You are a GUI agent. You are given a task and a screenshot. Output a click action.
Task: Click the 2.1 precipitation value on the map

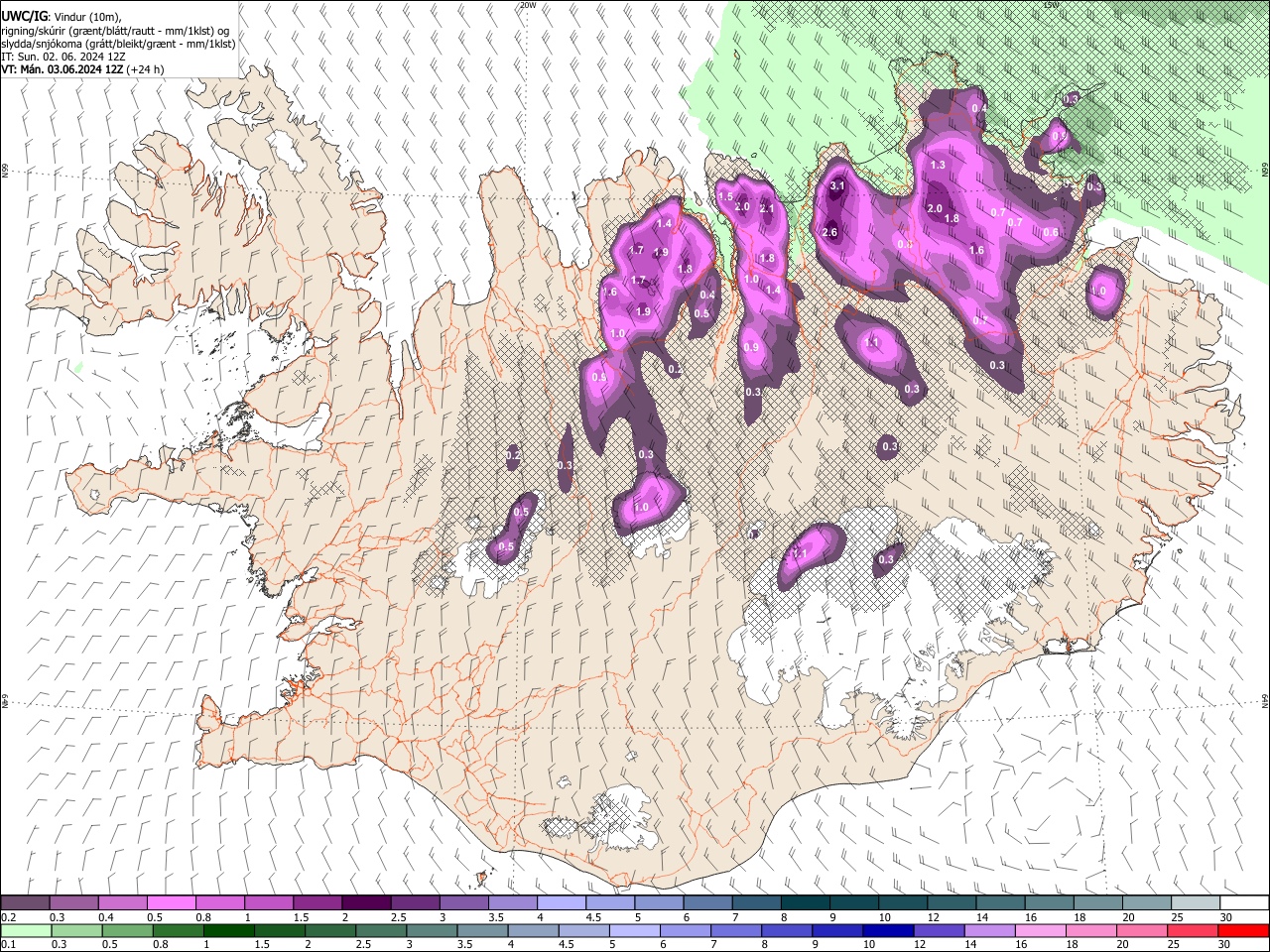(766, 208)
